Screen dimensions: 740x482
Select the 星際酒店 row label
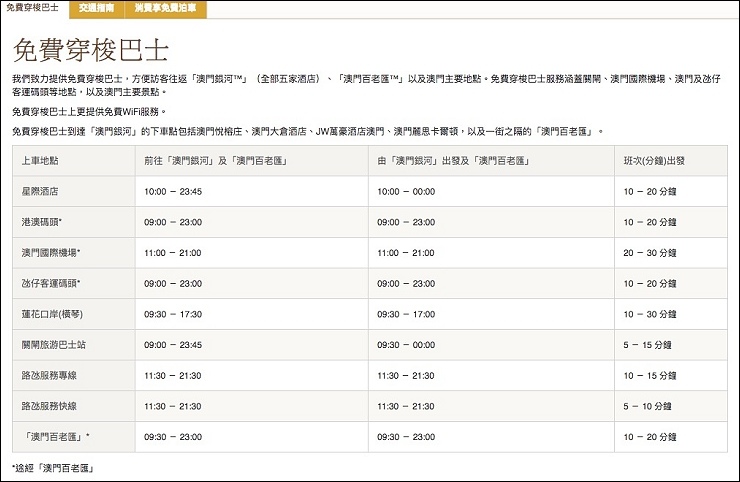40,192
